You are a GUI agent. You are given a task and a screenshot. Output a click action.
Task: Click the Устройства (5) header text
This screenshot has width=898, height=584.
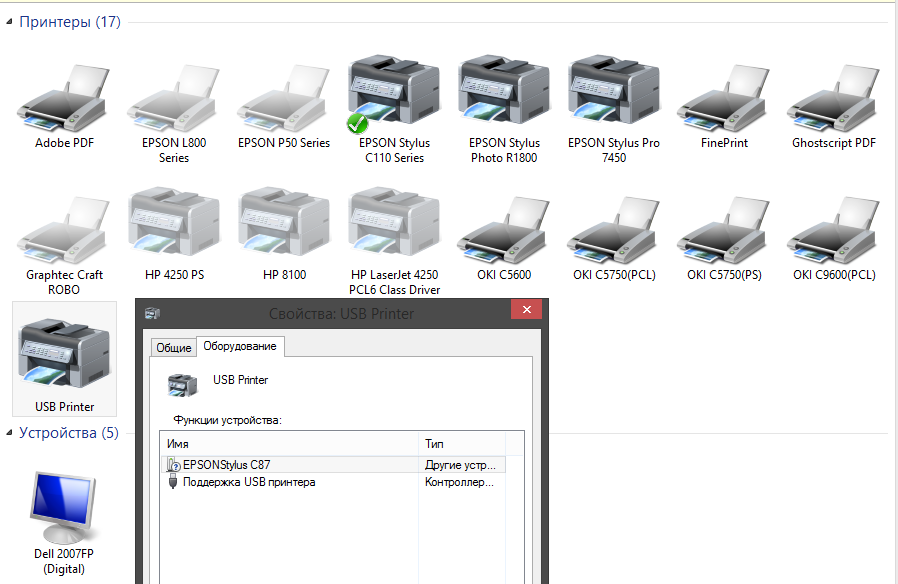tap(69, 433)
